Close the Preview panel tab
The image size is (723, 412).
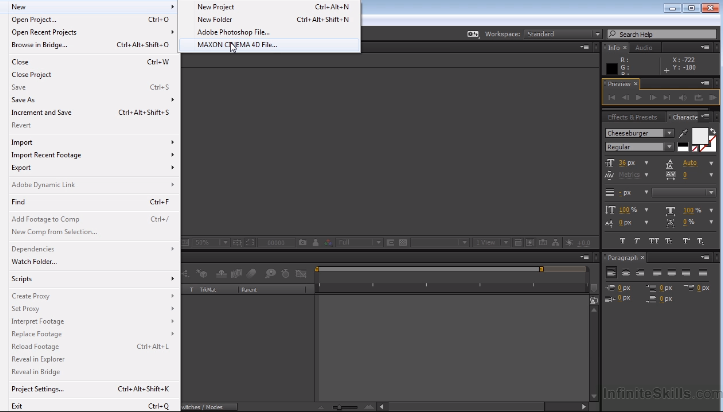[x=635, y=84]
